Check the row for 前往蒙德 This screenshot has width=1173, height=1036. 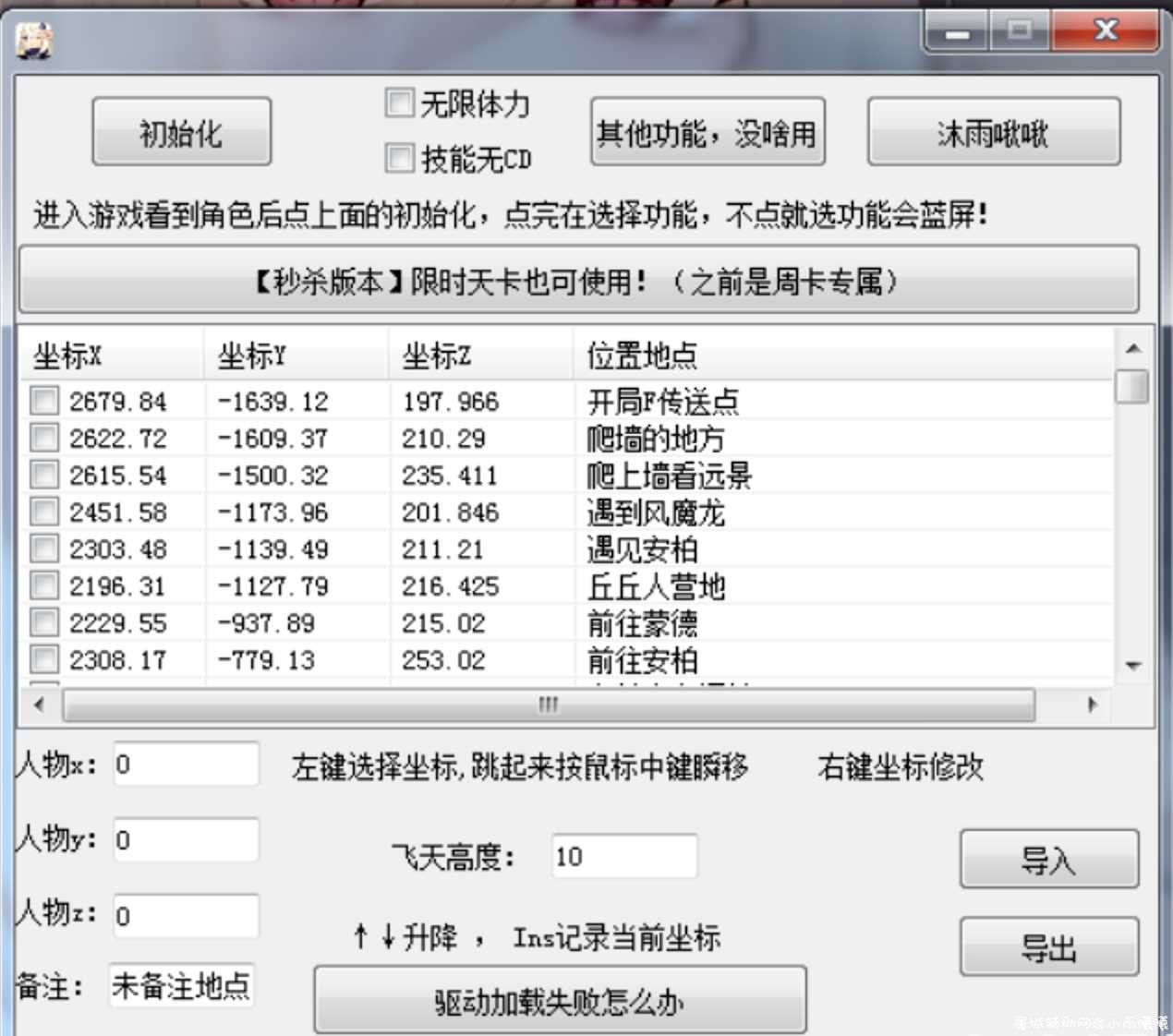tap(44, 622)
